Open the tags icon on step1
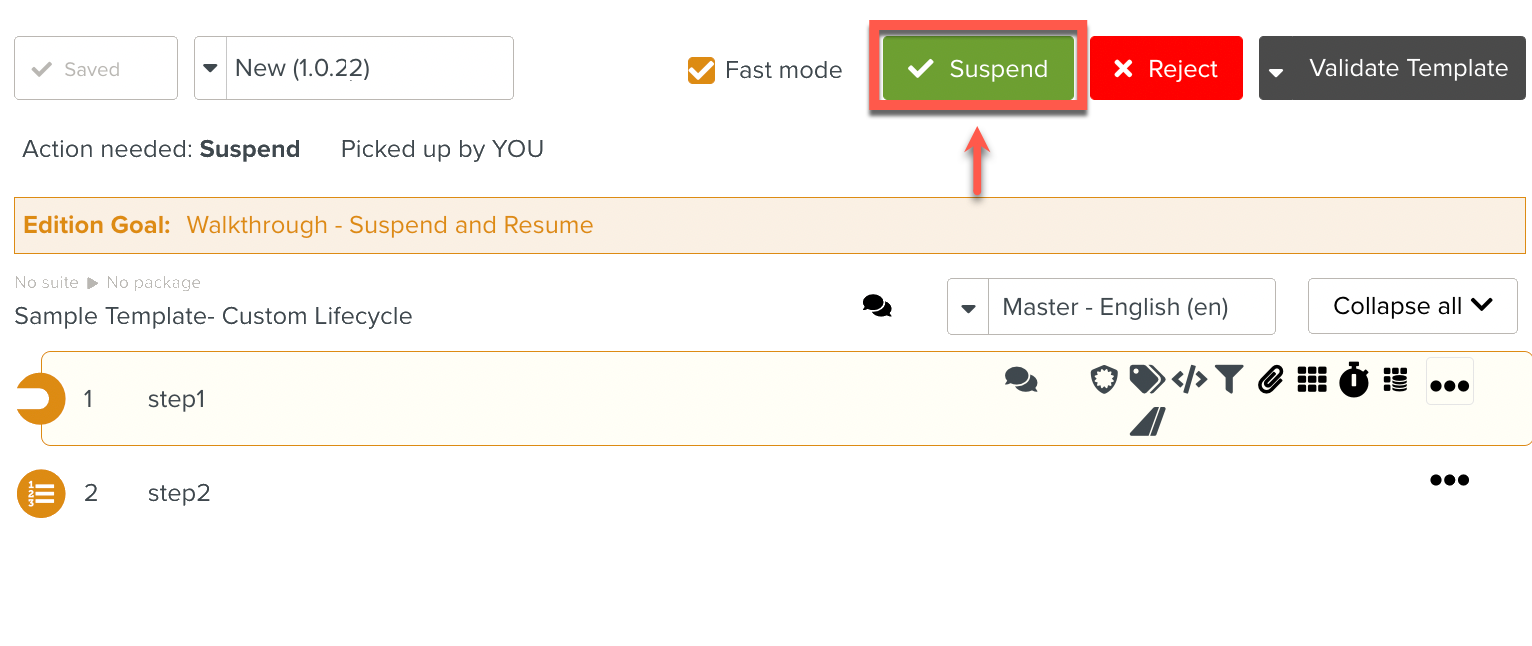This screenshot has height=646, width=1532. point(1146,380)
